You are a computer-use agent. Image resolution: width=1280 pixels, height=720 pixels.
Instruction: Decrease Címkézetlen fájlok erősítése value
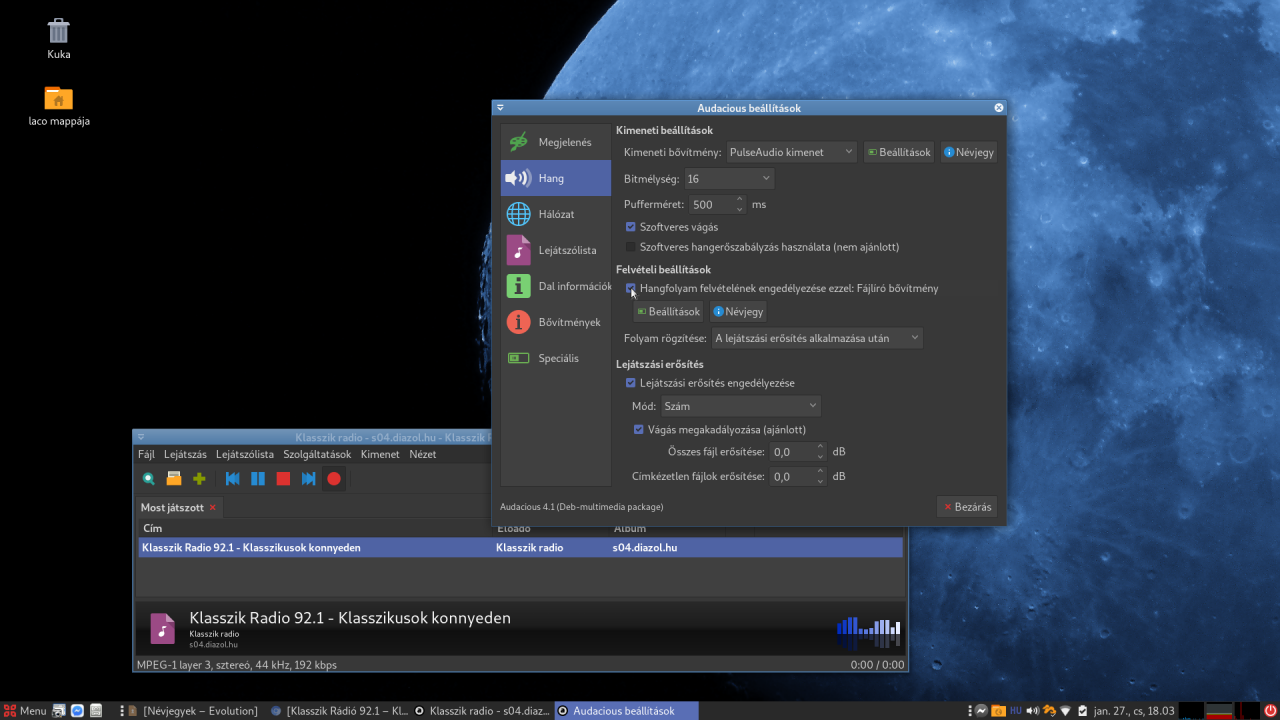[x=821, y=482]
